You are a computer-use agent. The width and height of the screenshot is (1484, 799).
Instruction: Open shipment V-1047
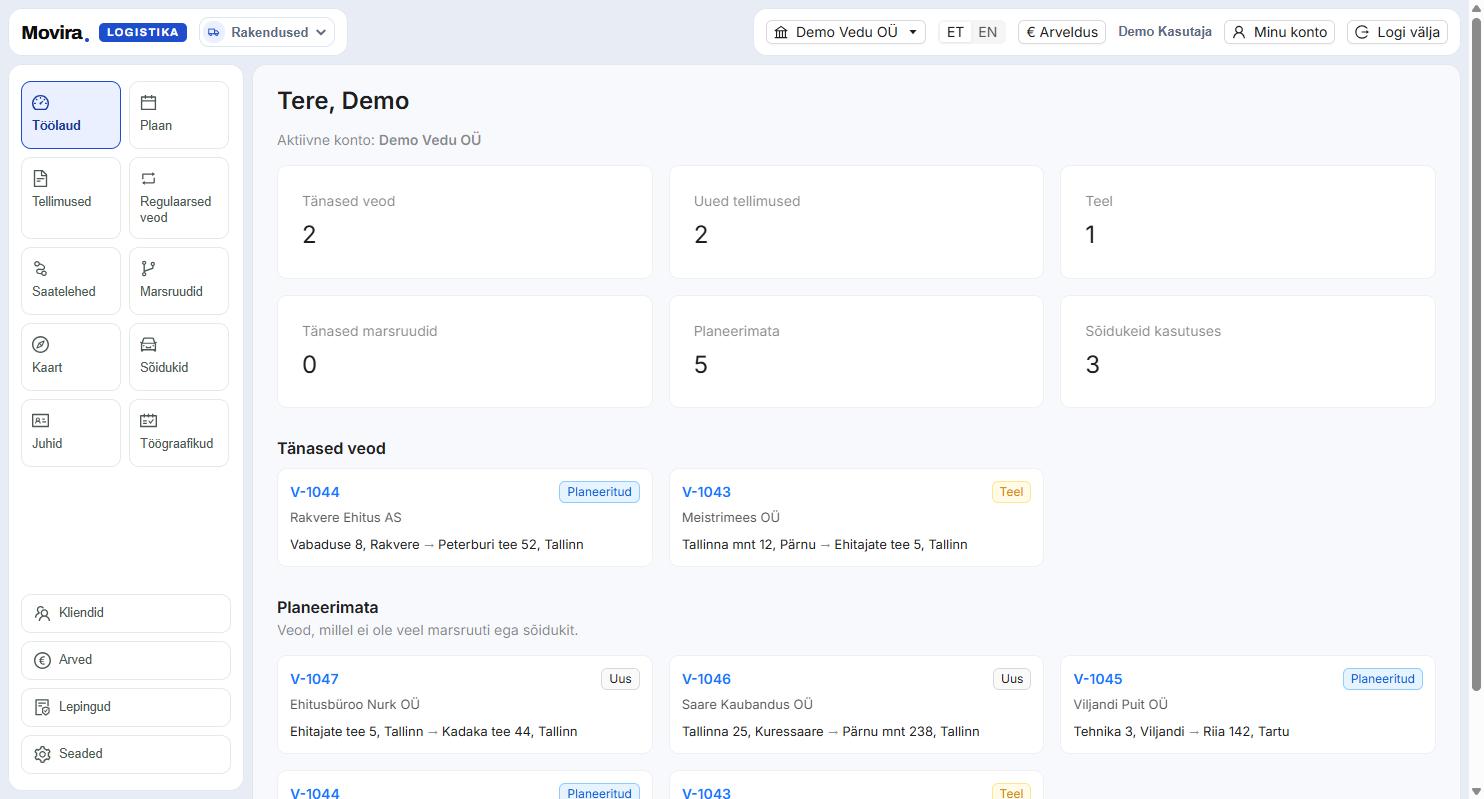[x=314, y=679]
